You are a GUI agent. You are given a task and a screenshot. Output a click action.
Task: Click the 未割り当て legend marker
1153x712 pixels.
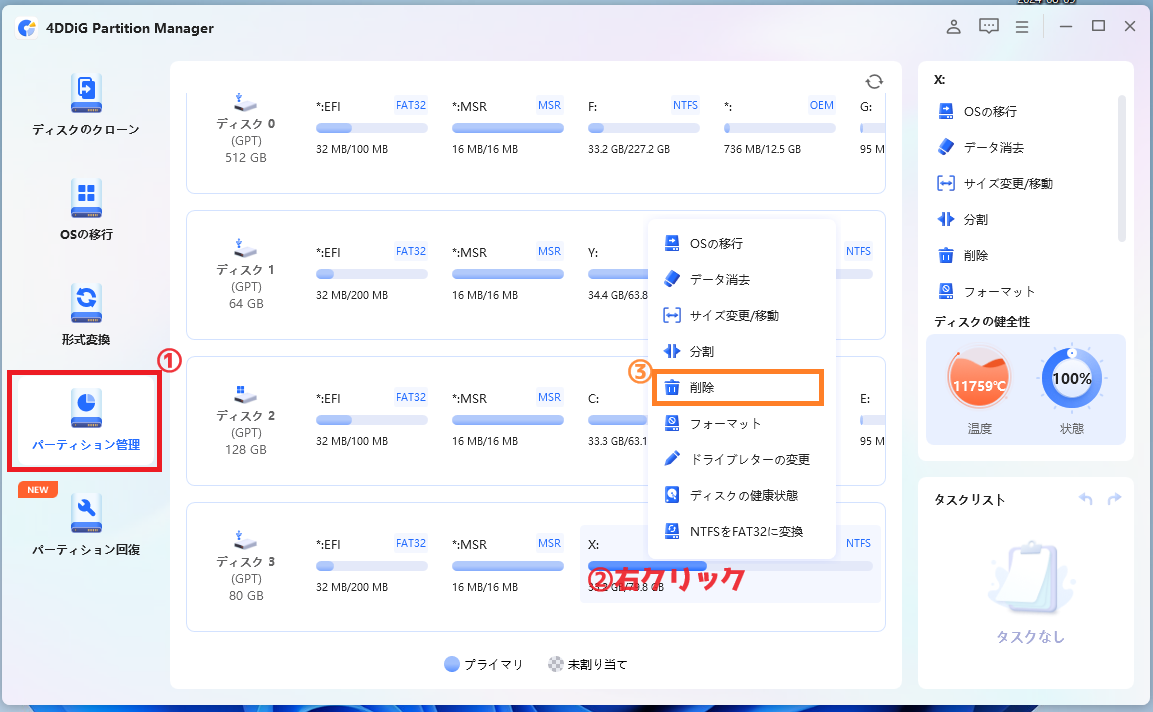click(x=556, y=664)
